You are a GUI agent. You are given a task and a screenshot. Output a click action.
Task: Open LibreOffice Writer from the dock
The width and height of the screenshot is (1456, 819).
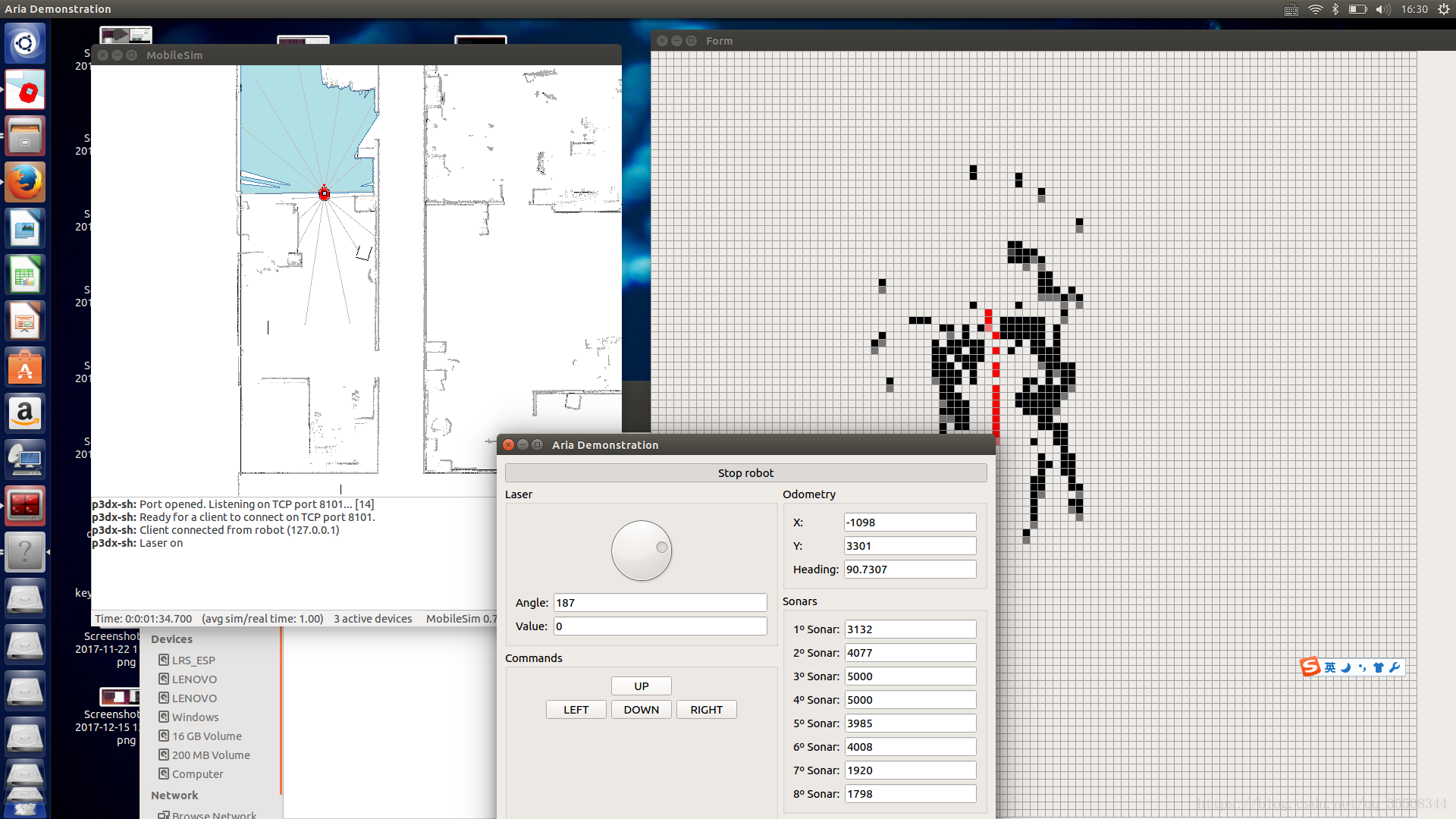click(x=25, y=229)
